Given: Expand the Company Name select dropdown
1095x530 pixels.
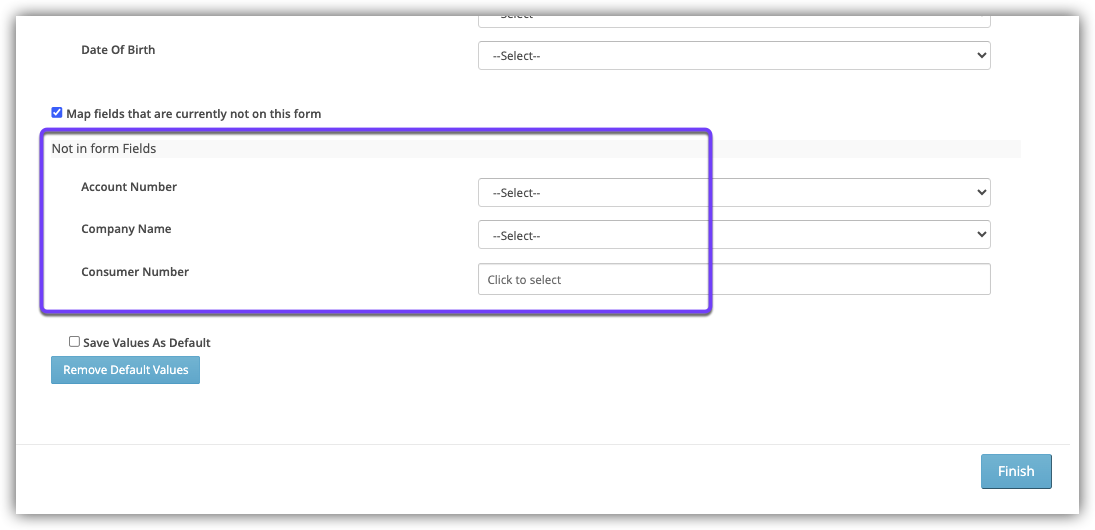Looking at the screenshot, I should pyautogui.click(x=733, y=235).
